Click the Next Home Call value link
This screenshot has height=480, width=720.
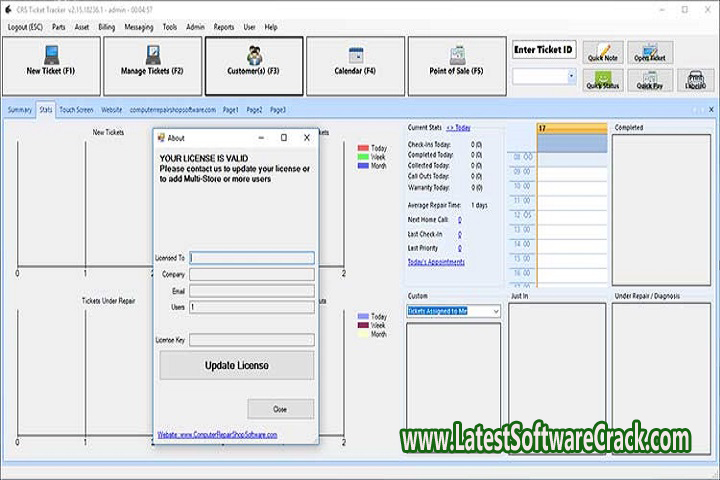click(460, 220)
